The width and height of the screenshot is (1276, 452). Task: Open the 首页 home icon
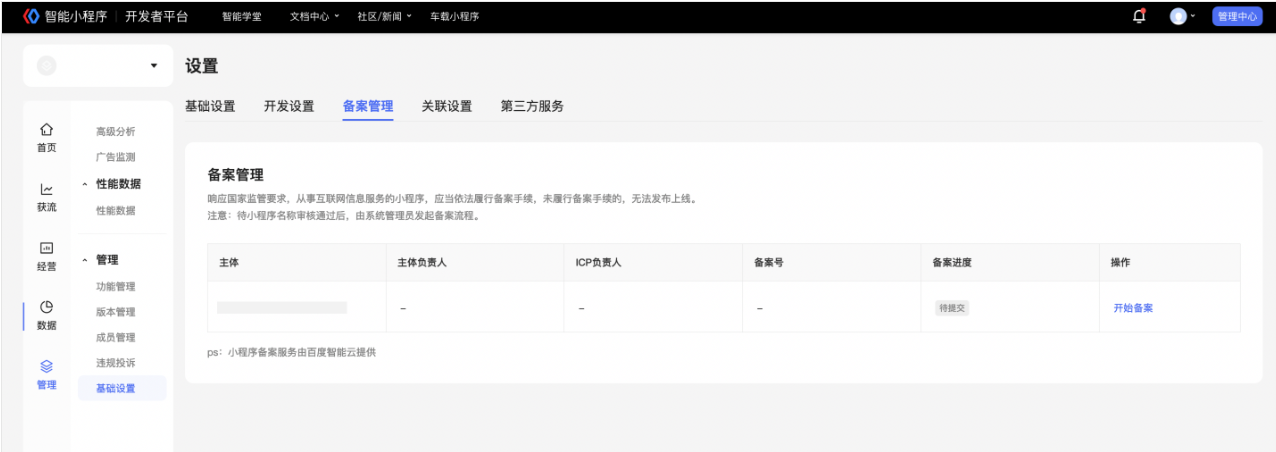46,130
